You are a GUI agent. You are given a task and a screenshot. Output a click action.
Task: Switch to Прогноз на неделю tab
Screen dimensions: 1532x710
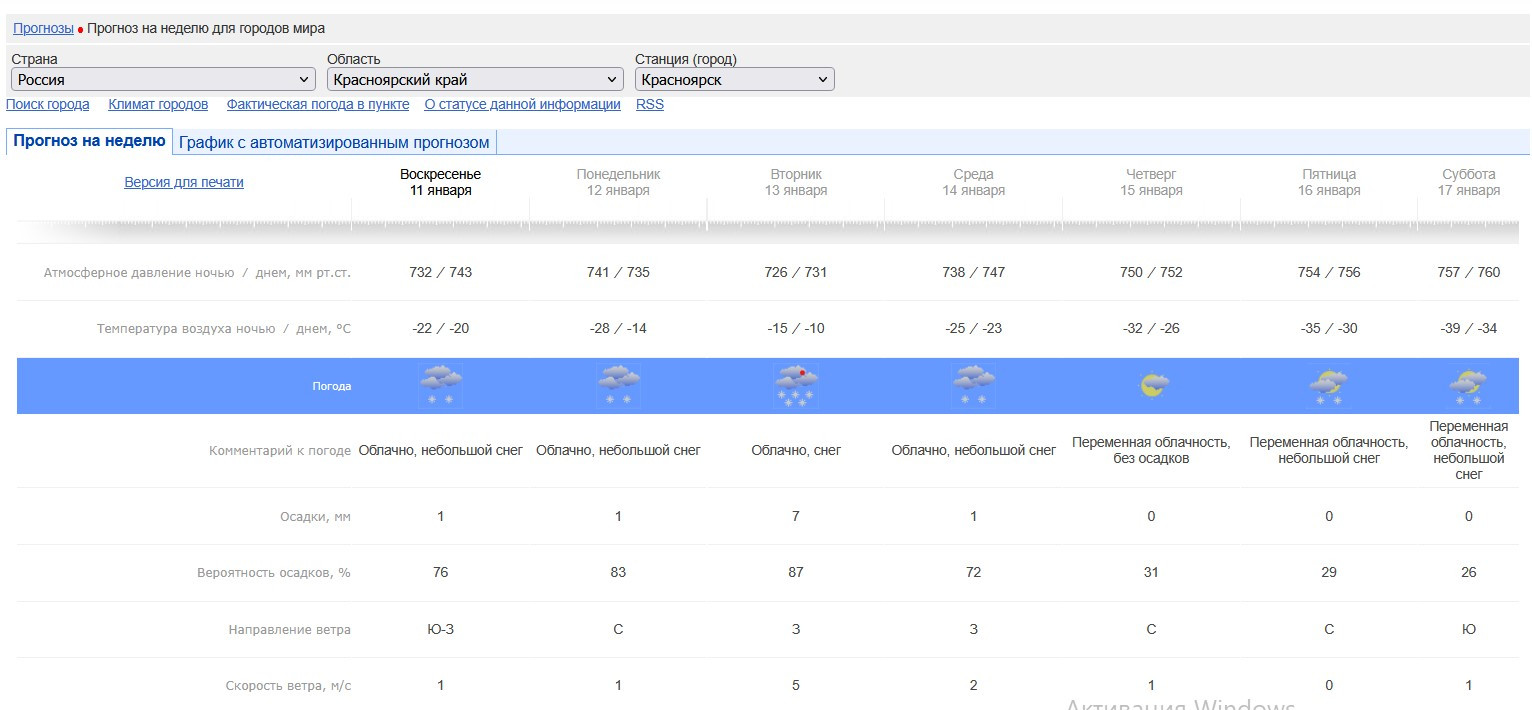click(x=89, y=141)
